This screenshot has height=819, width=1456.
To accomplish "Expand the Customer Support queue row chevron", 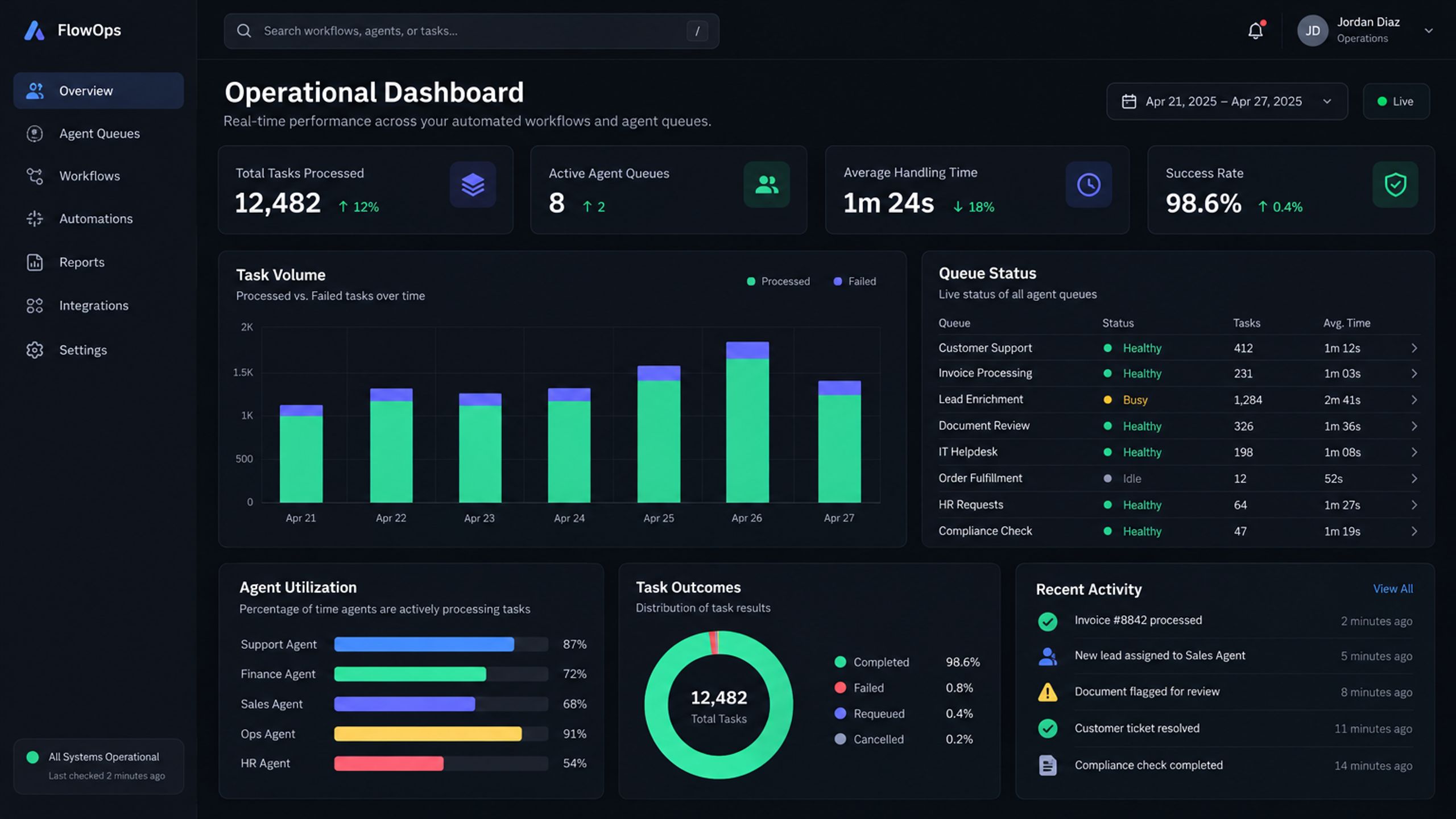I will [x=1414, y=348].
